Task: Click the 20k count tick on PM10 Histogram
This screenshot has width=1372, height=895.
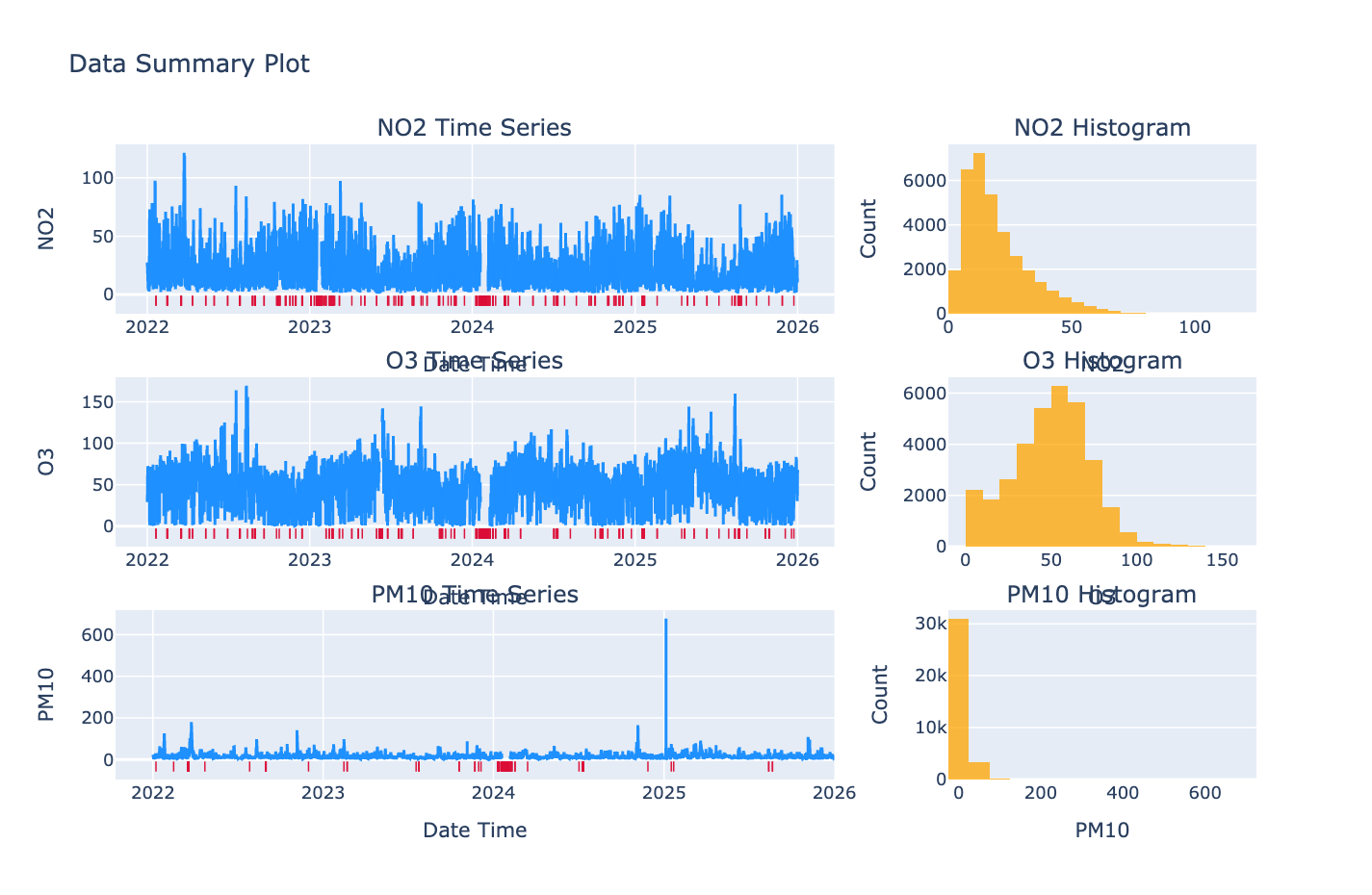Action: (x=929, y=676)
